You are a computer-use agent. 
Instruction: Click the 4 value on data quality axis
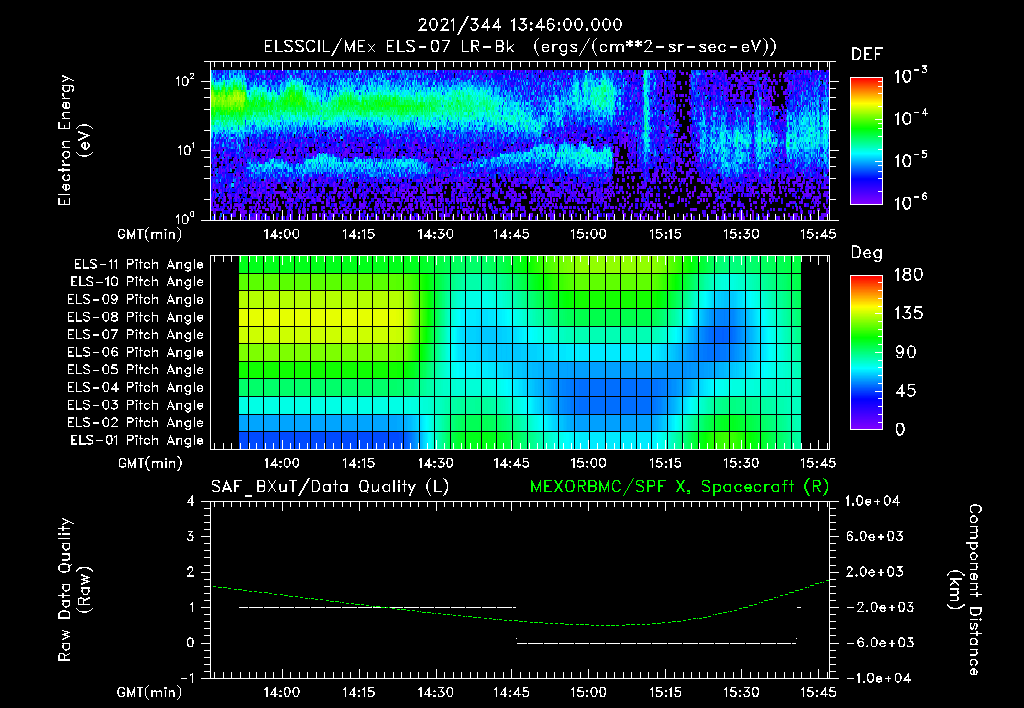191,501
